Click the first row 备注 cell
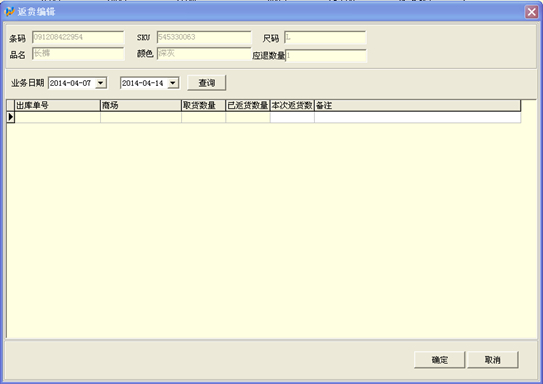Viewport: 543px width, 384px height. click(x=417, y=117)
